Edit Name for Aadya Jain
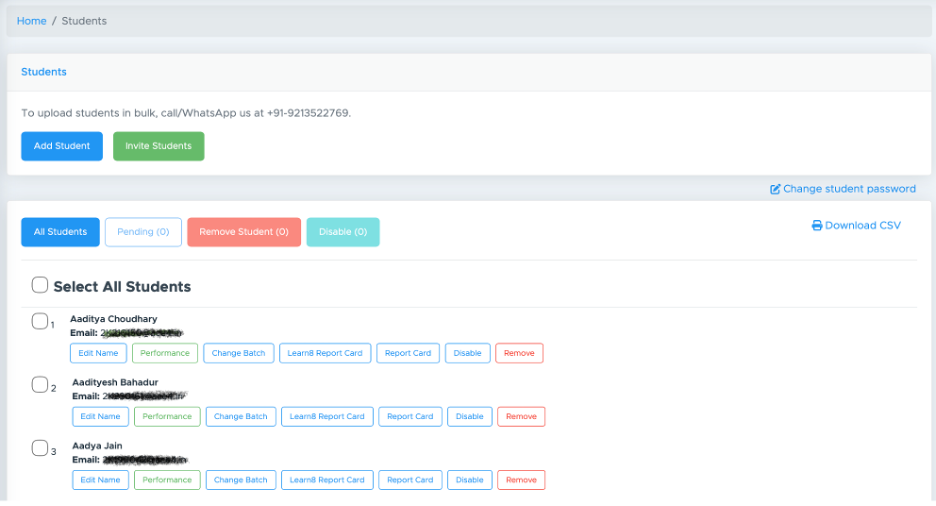The image size is (936, 506). 101,480
